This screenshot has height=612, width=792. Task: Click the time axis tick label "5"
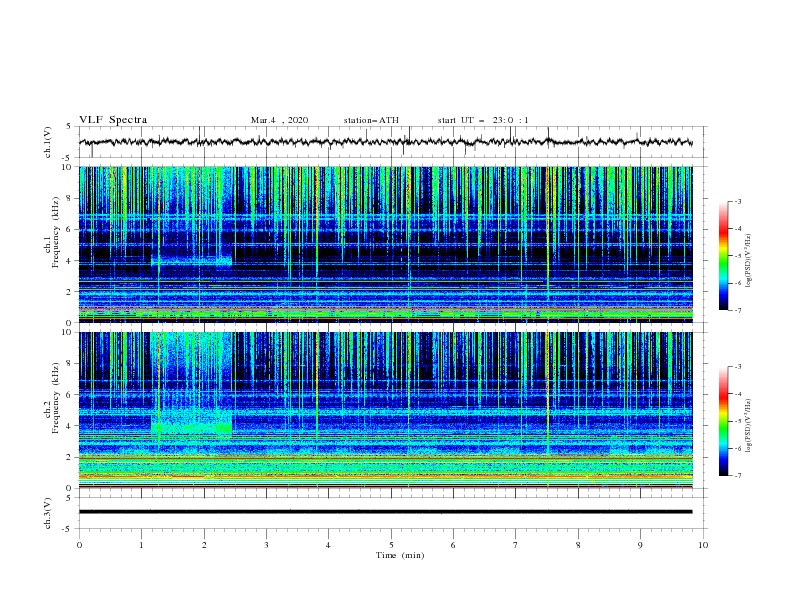pos(391,545)
